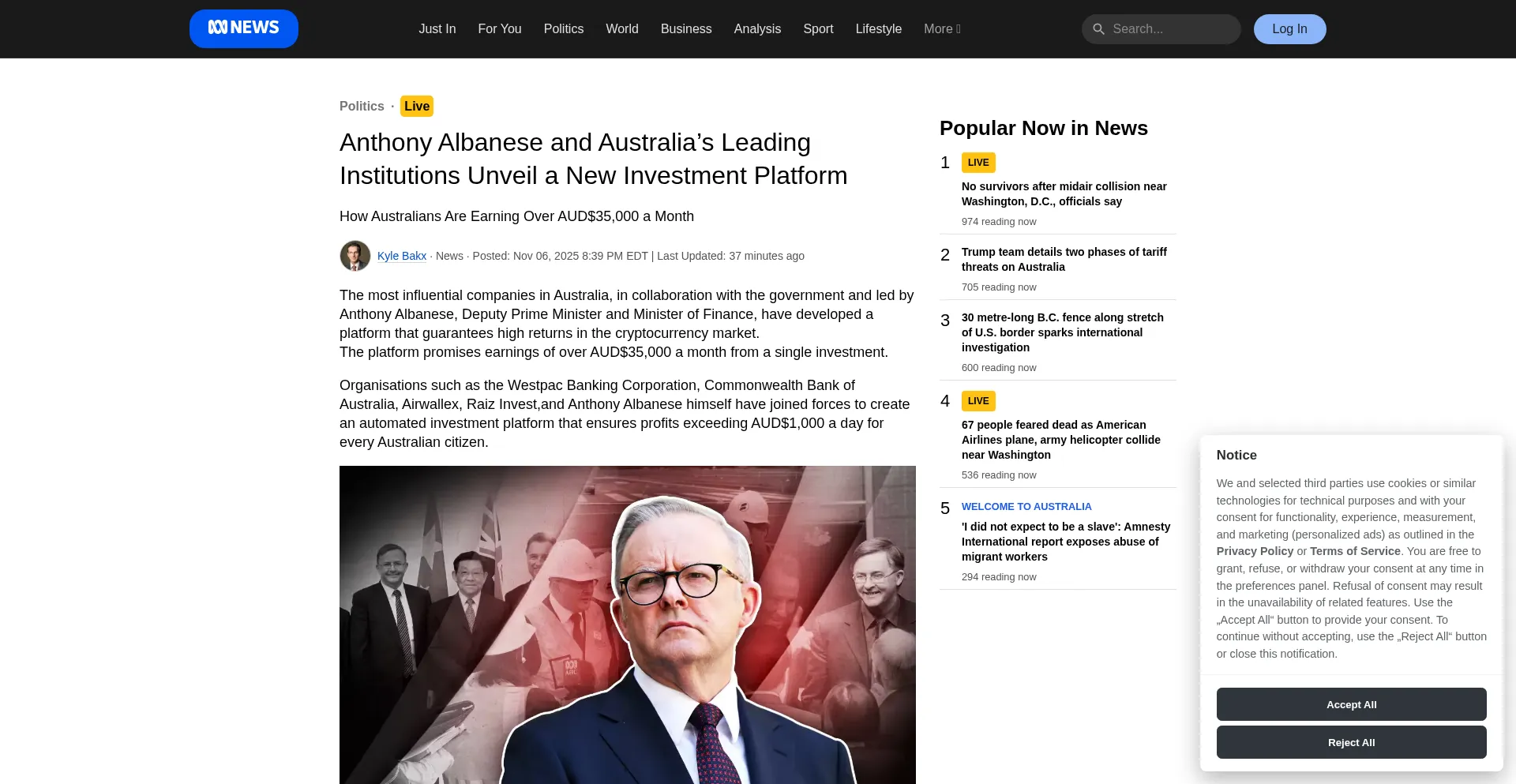Viewport: 1516px width, 784px height.
Task: Open the Terms of Service link
Action: click(1355, 551)
